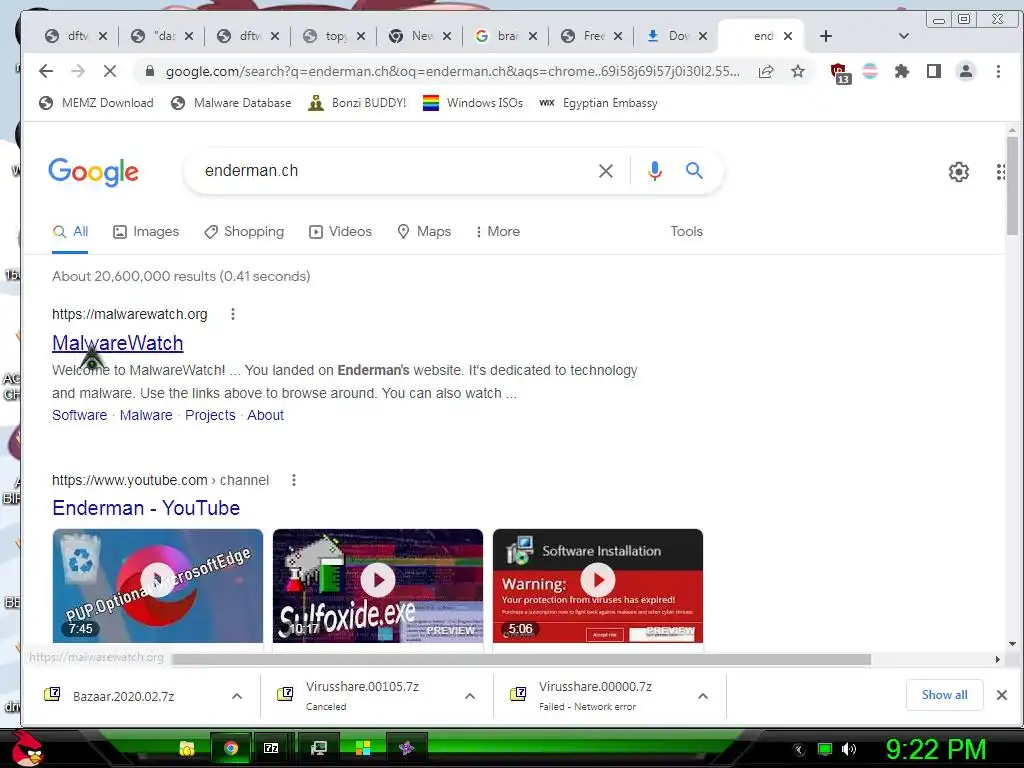Open the About sitelink
Image resolution: width=1024 pixels, height=768 pixels.
tap(265, 415)
